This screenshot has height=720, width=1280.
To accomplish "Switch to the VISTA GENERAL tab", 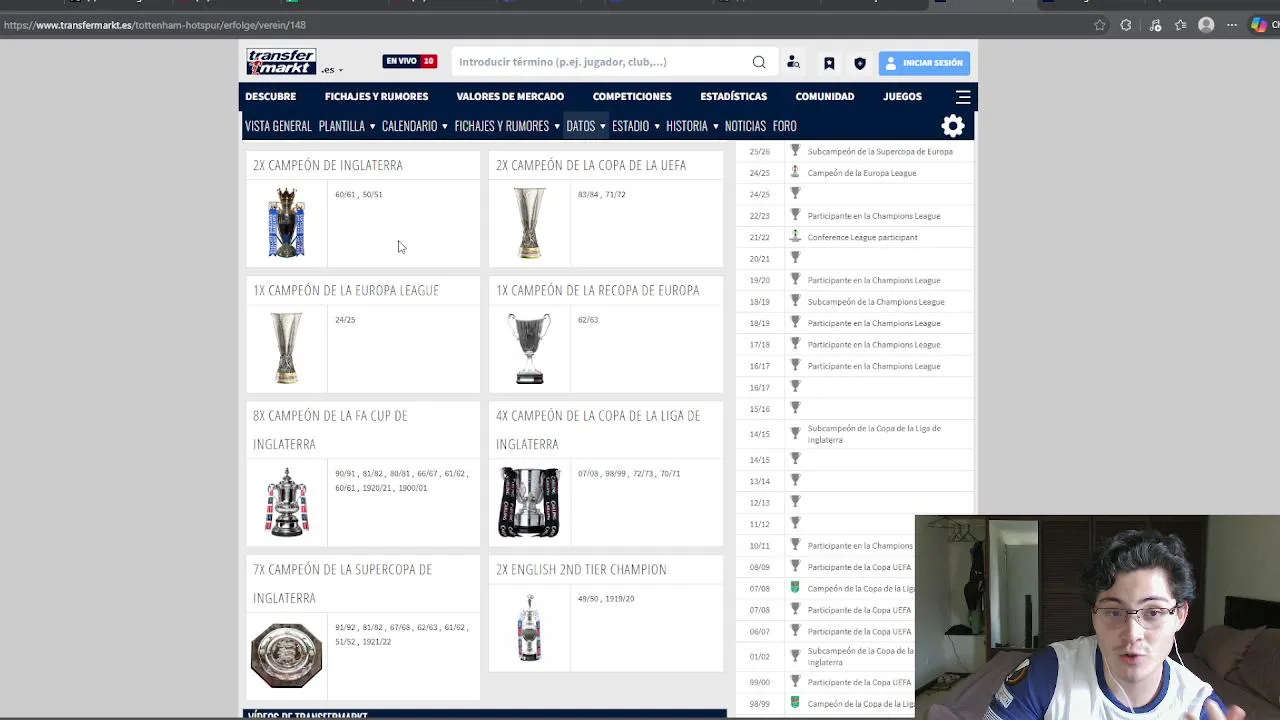I will pos(278,126).
